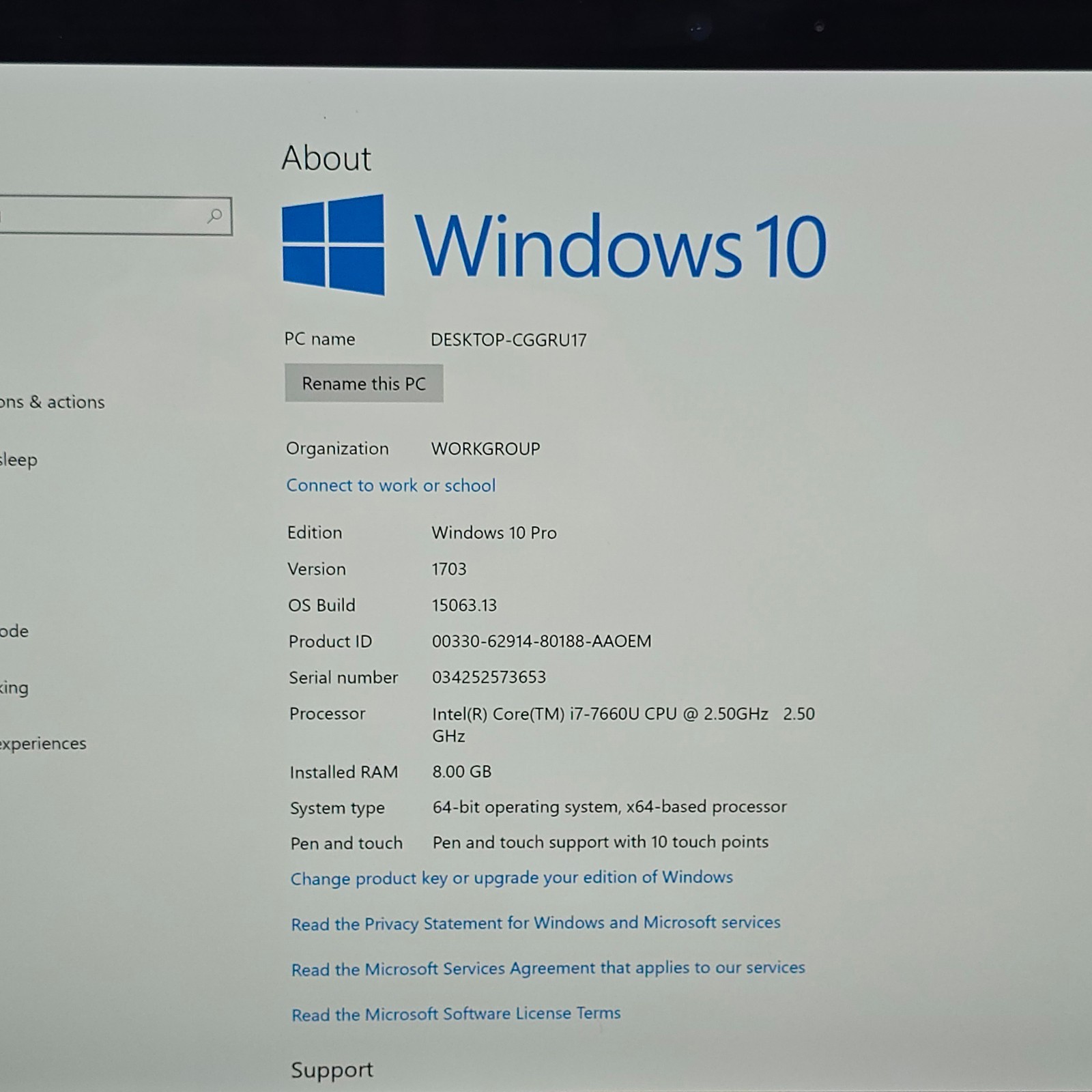Click the 'Edition' label
Screen dimensions: 1092x1092
point(315,532)
